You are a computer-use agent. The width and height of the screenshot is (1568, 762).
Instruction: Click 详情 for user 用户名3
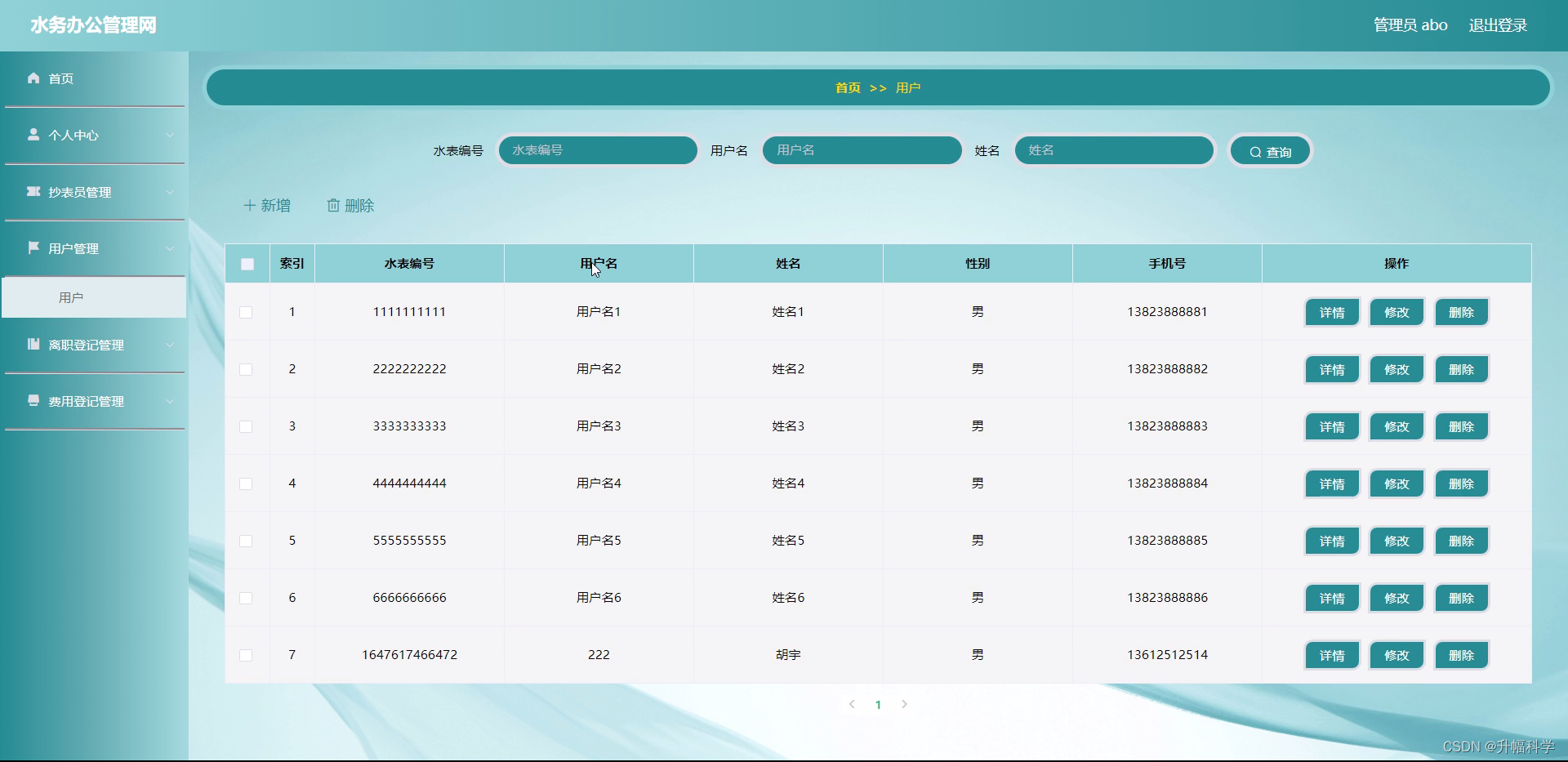1331,426
